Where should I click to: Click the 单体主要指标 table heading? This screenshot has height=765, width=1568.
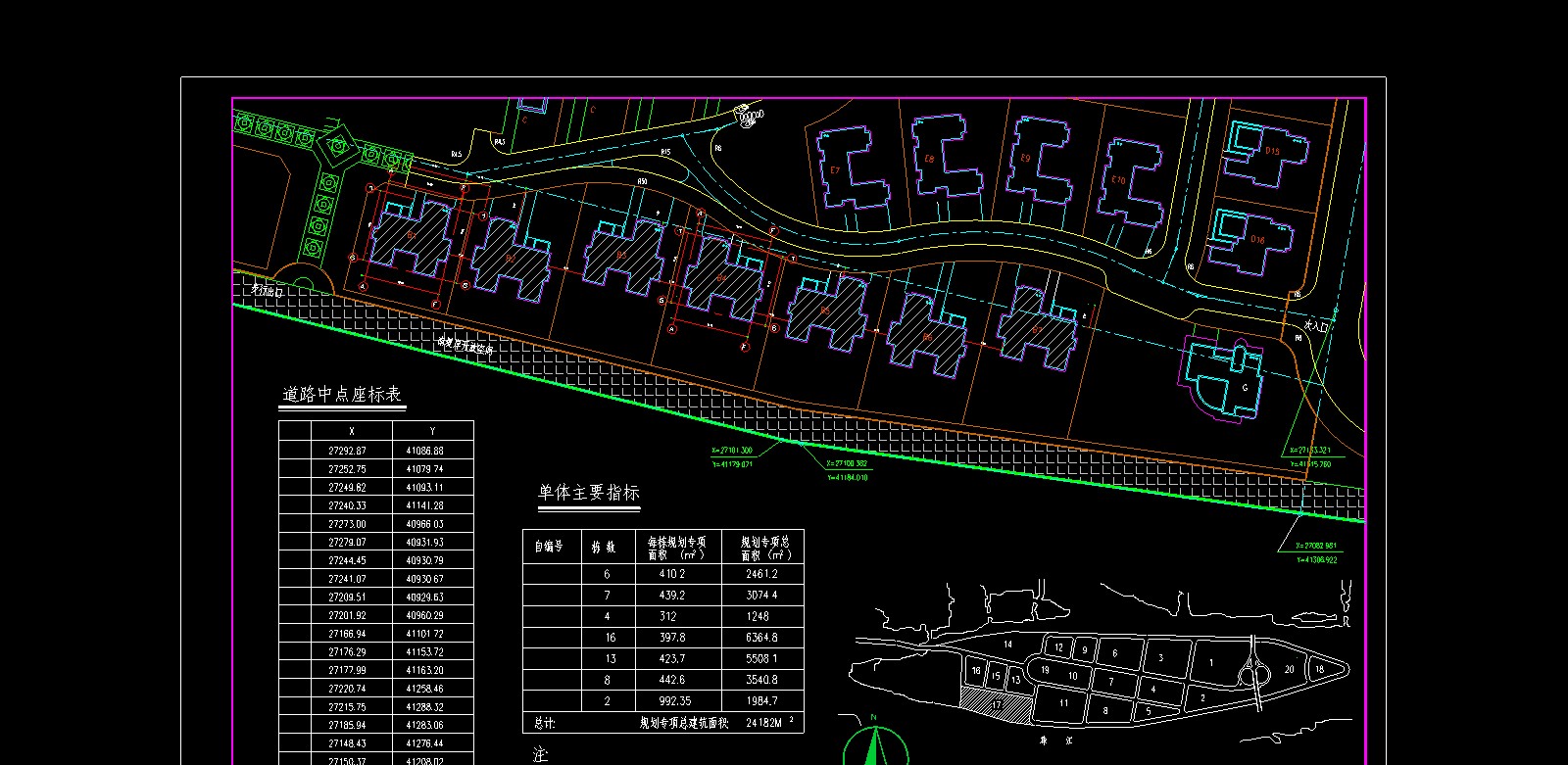click(x=588, y=493)
